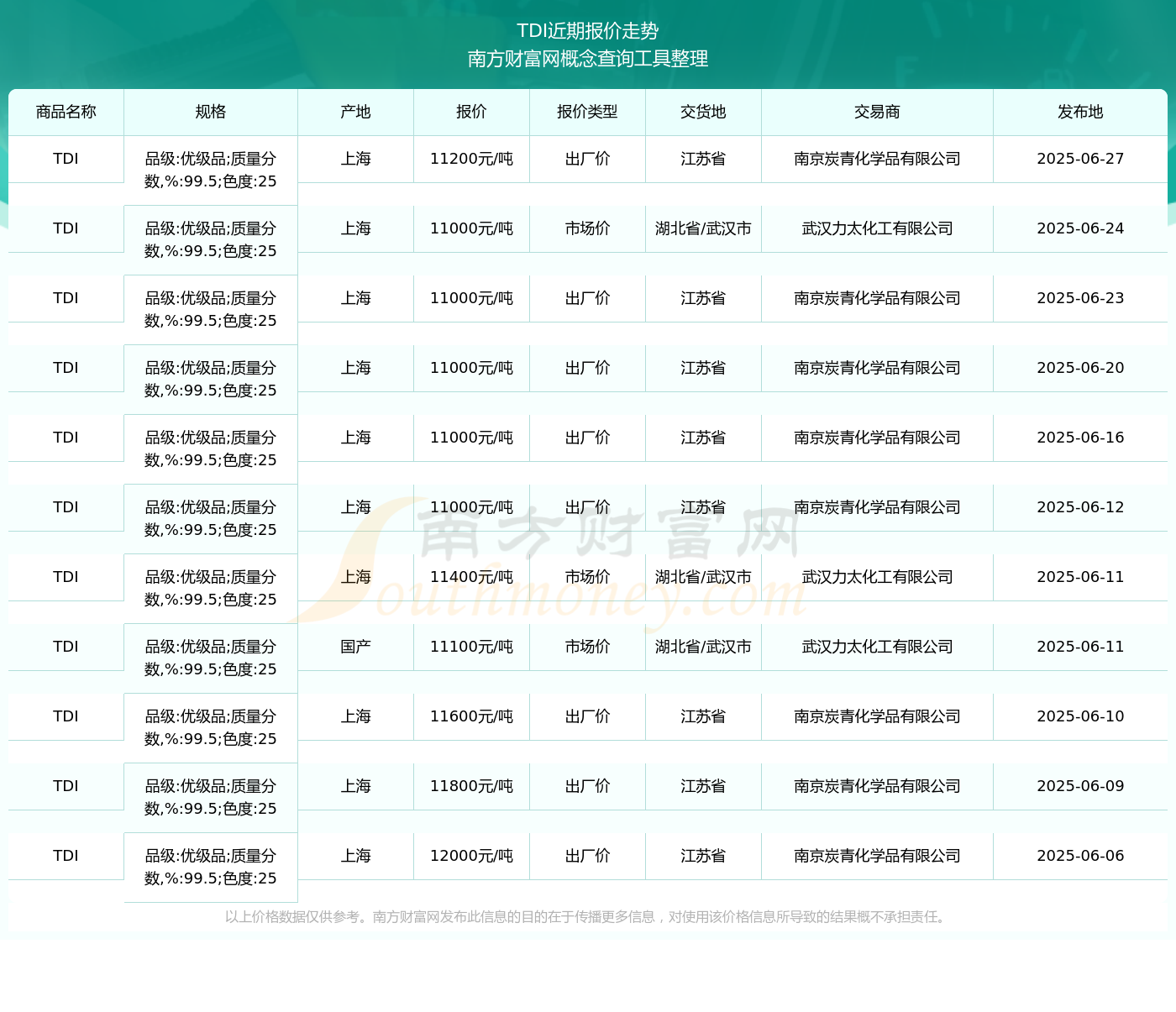The image size is (1176, 1012).
Task: Select the 2025-06-11 date in the 11400元/吨 row
Action: pos(1081,577)
